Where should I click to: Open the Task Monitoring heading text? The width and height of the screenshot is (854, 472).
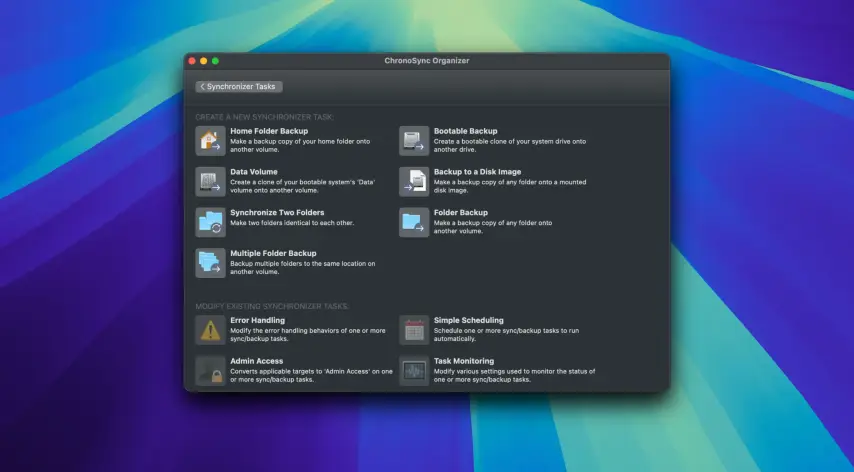coord(464,361)
